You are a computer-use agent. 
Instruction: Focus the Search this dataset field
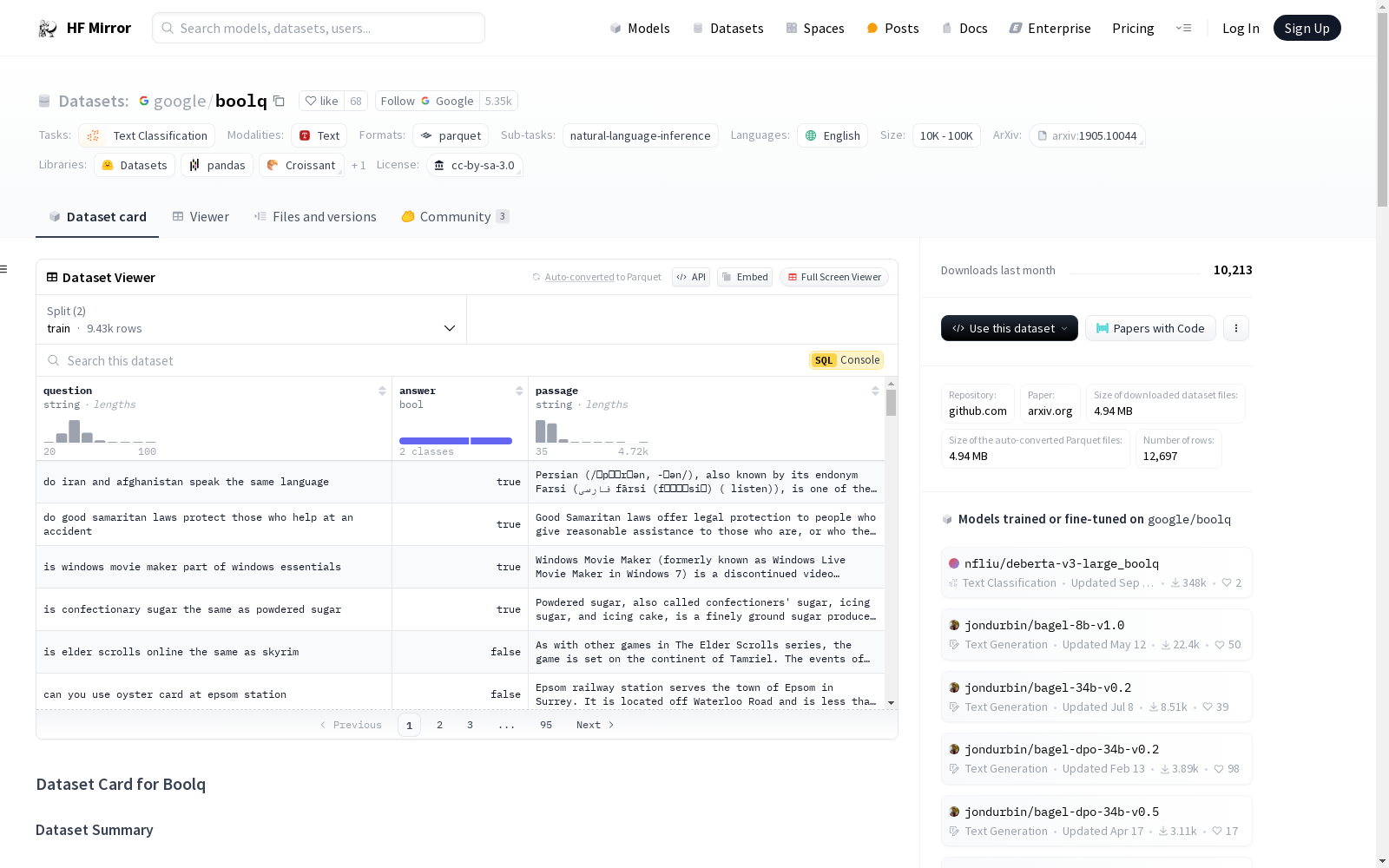[x=425, y=360]
